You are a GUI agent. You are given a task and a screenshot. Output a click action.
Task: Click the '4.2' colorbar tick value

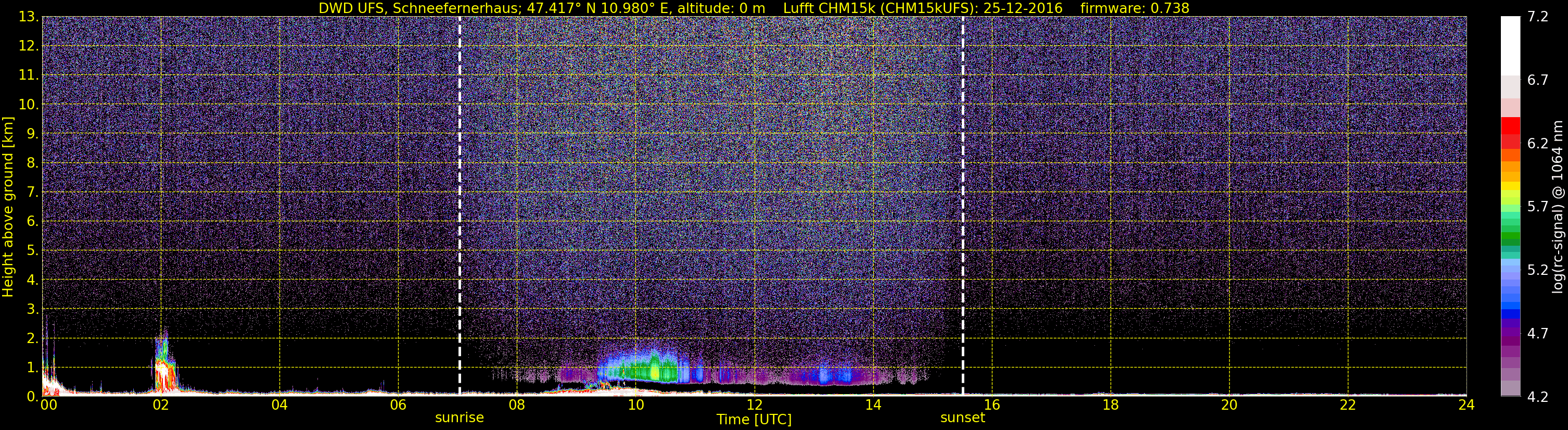pos(1538,397)
